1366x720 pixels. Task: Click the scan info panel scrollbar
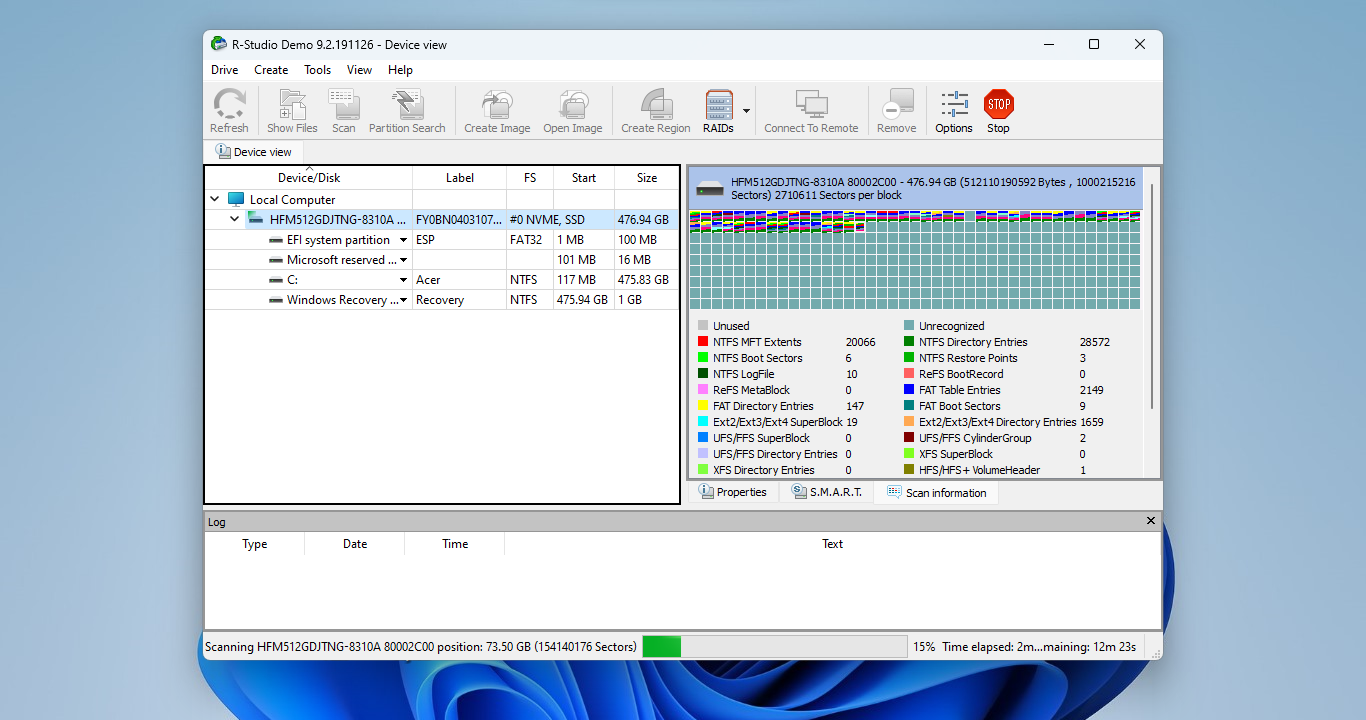tap(1153, 295)
